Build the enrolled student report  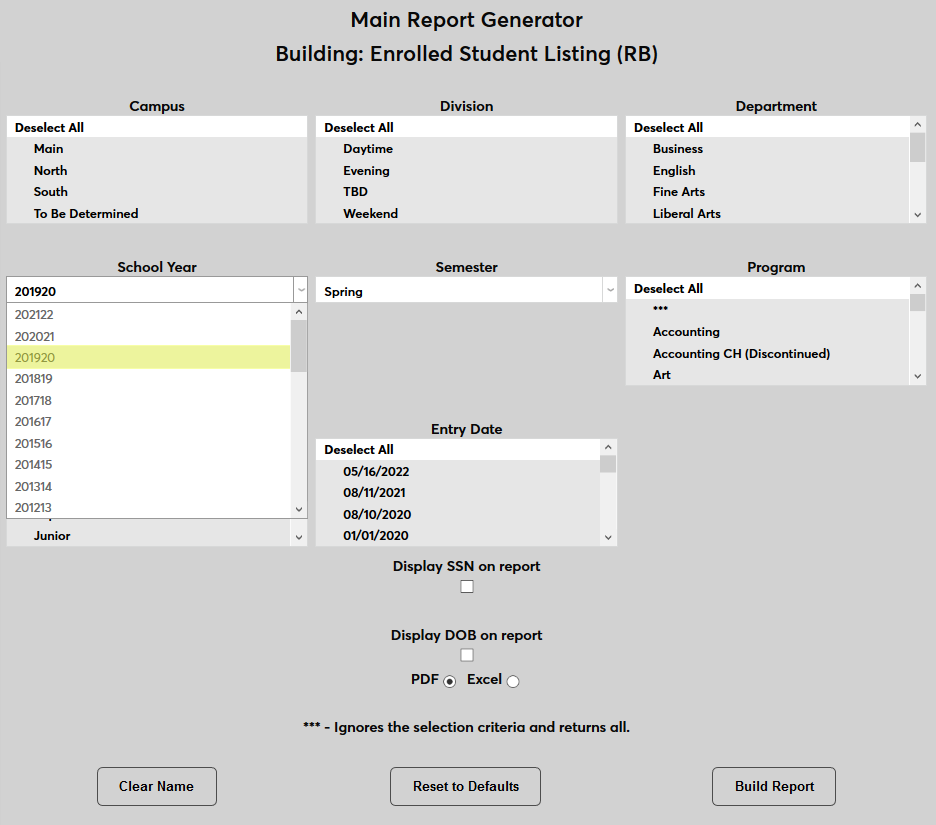tap(773, 786)
